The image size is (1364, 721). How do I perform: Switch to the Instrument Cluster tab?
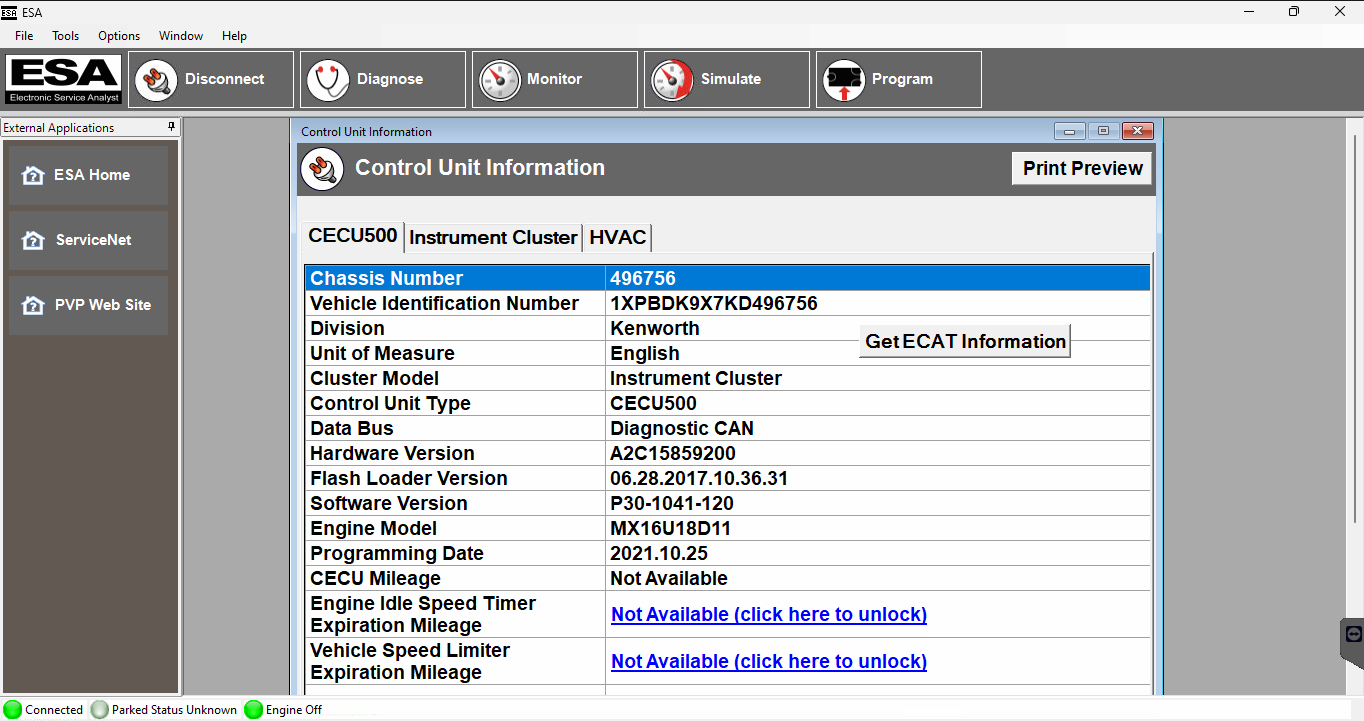(492, 237)
